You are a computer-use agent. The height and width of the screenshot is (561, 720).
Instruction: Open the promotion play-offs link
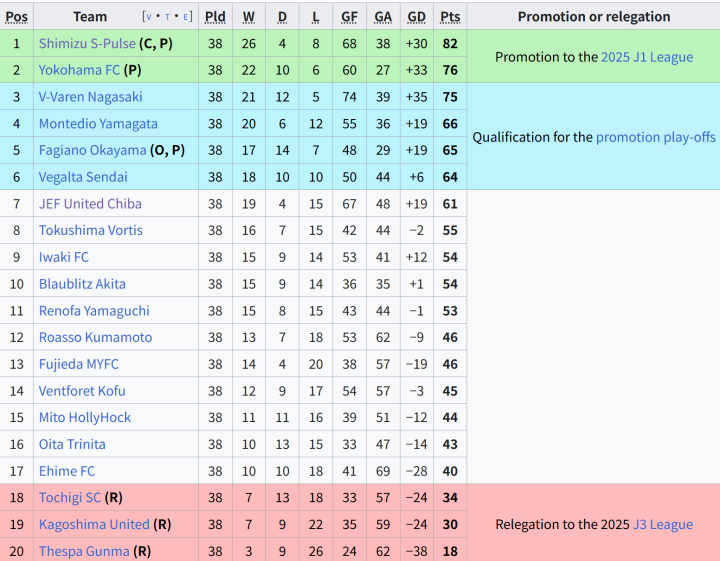tap(656, 137)
